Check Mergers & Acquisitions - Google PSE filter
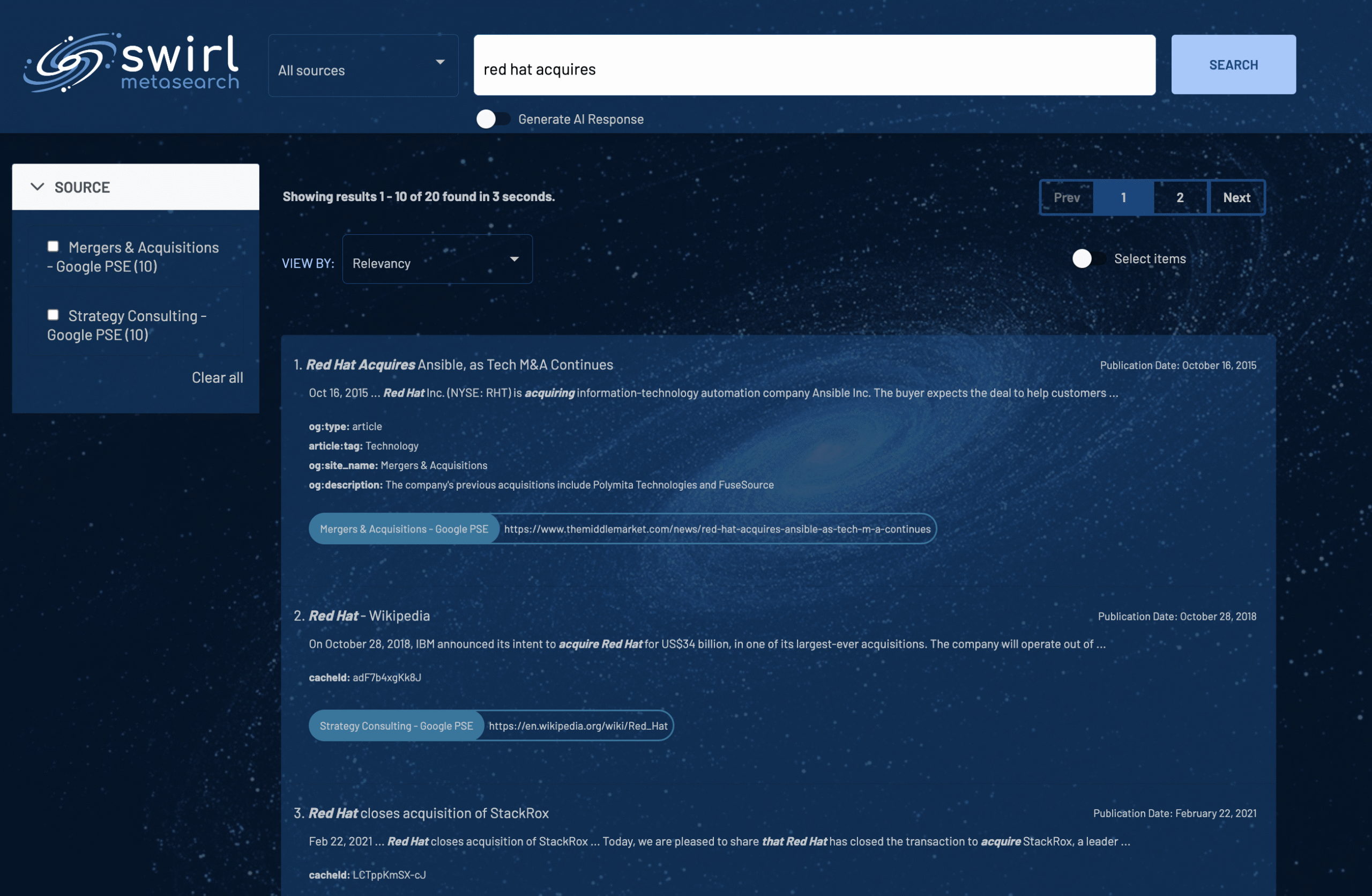The image size is (1372, 896). tap(53, 247)
